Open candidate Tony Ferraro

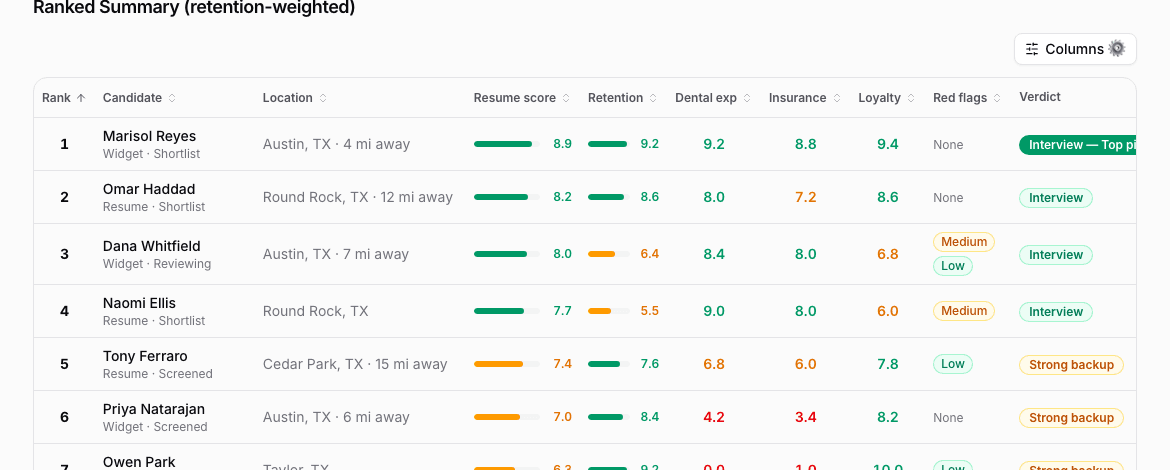[145, 356]
